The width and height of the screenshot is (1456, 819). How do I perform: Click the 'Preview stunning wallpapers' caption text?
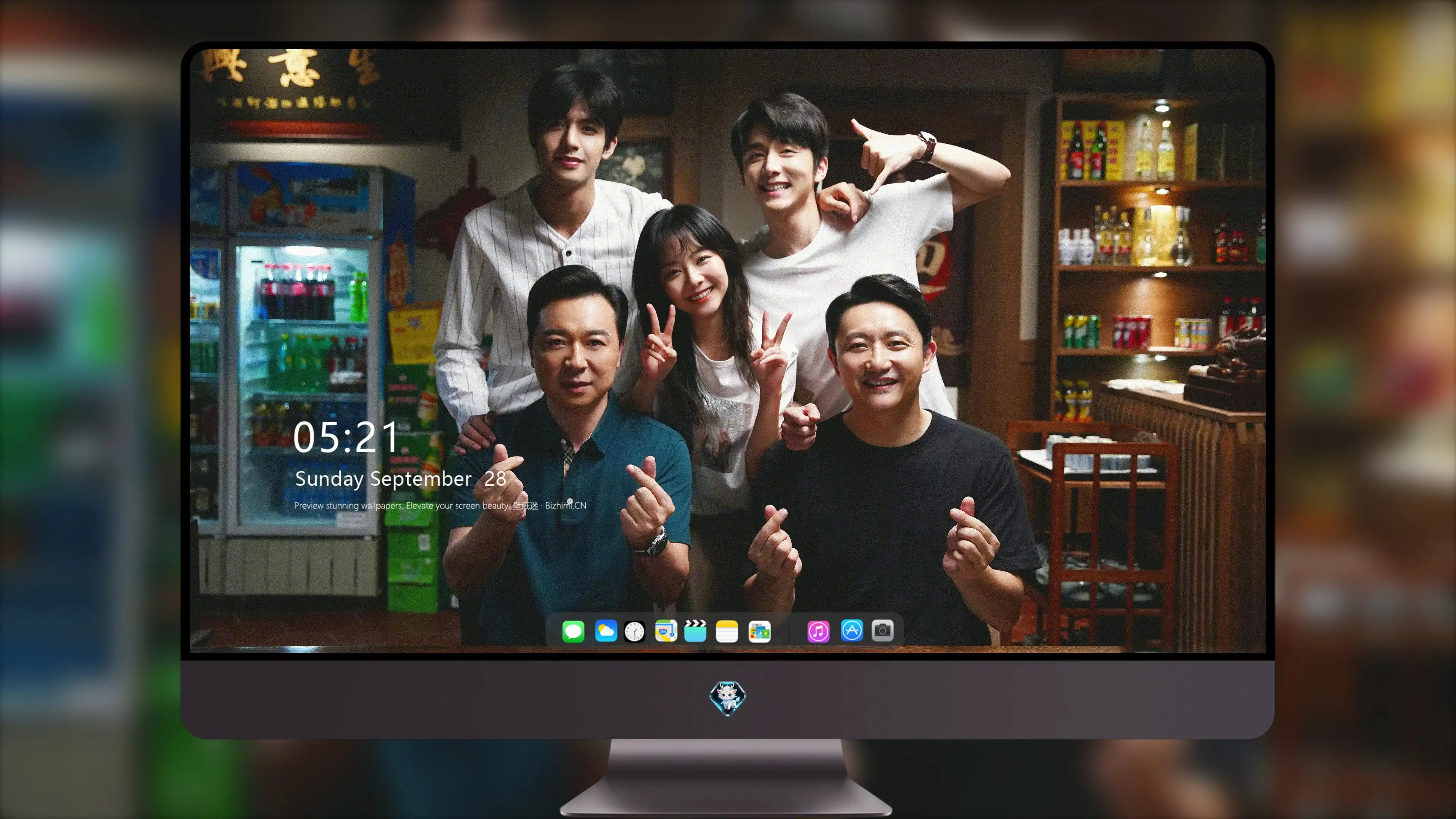click(440, 505)
